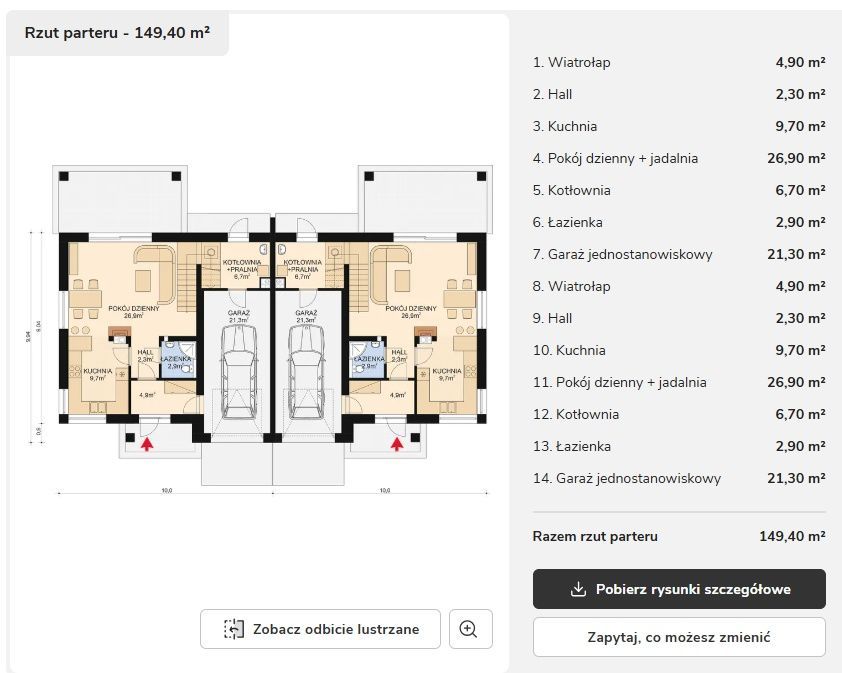
Task: Click the Razem rzut parteru total row
Action: (x=679, y=536)
